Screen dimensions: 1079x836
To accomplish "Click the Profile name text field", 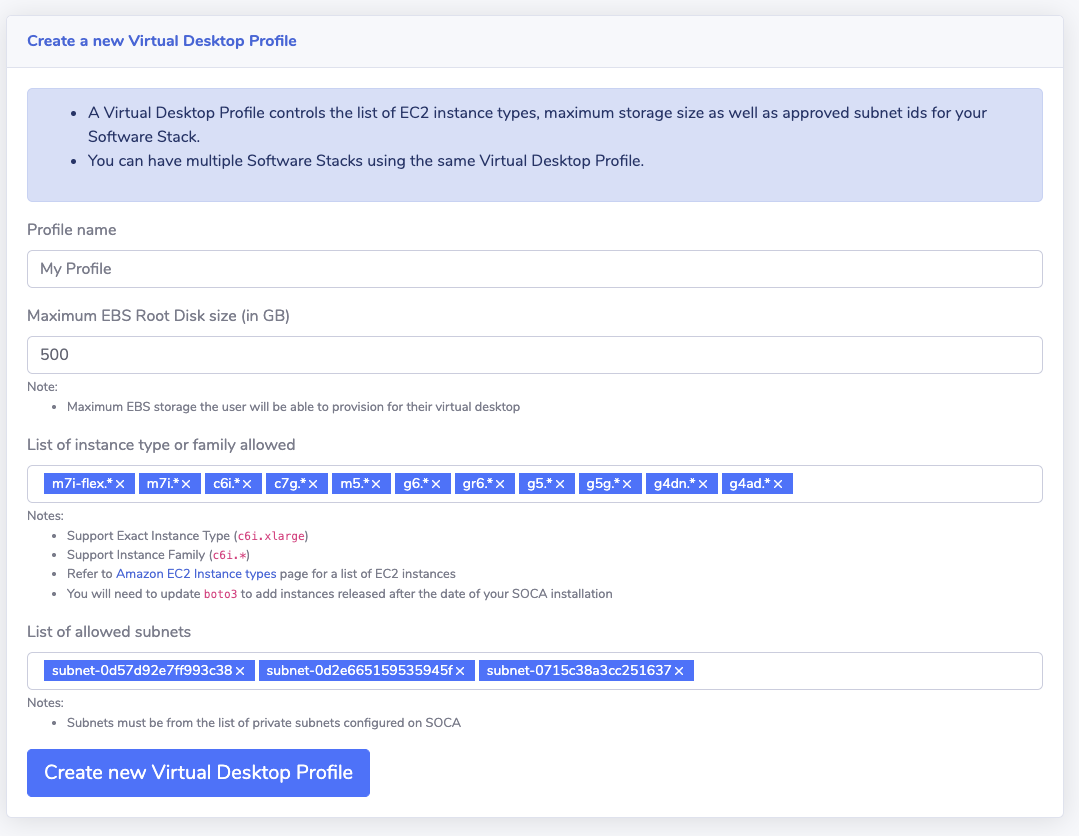I will click(534, 269).
